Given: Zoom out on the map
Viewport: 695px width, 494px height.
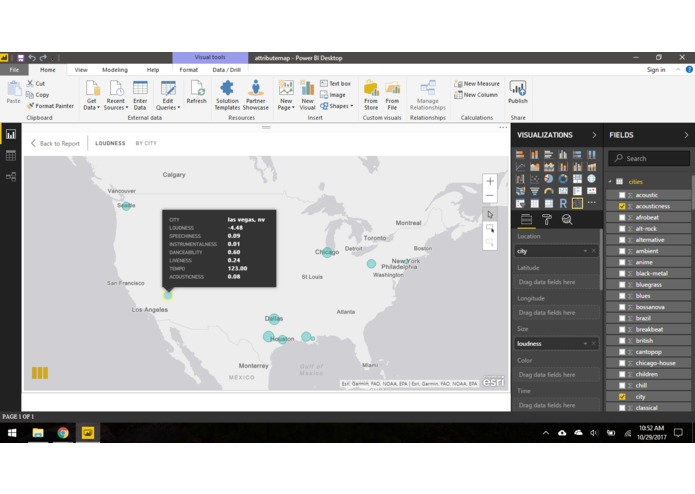Looking at the screenshot, I should pos(490,195).
